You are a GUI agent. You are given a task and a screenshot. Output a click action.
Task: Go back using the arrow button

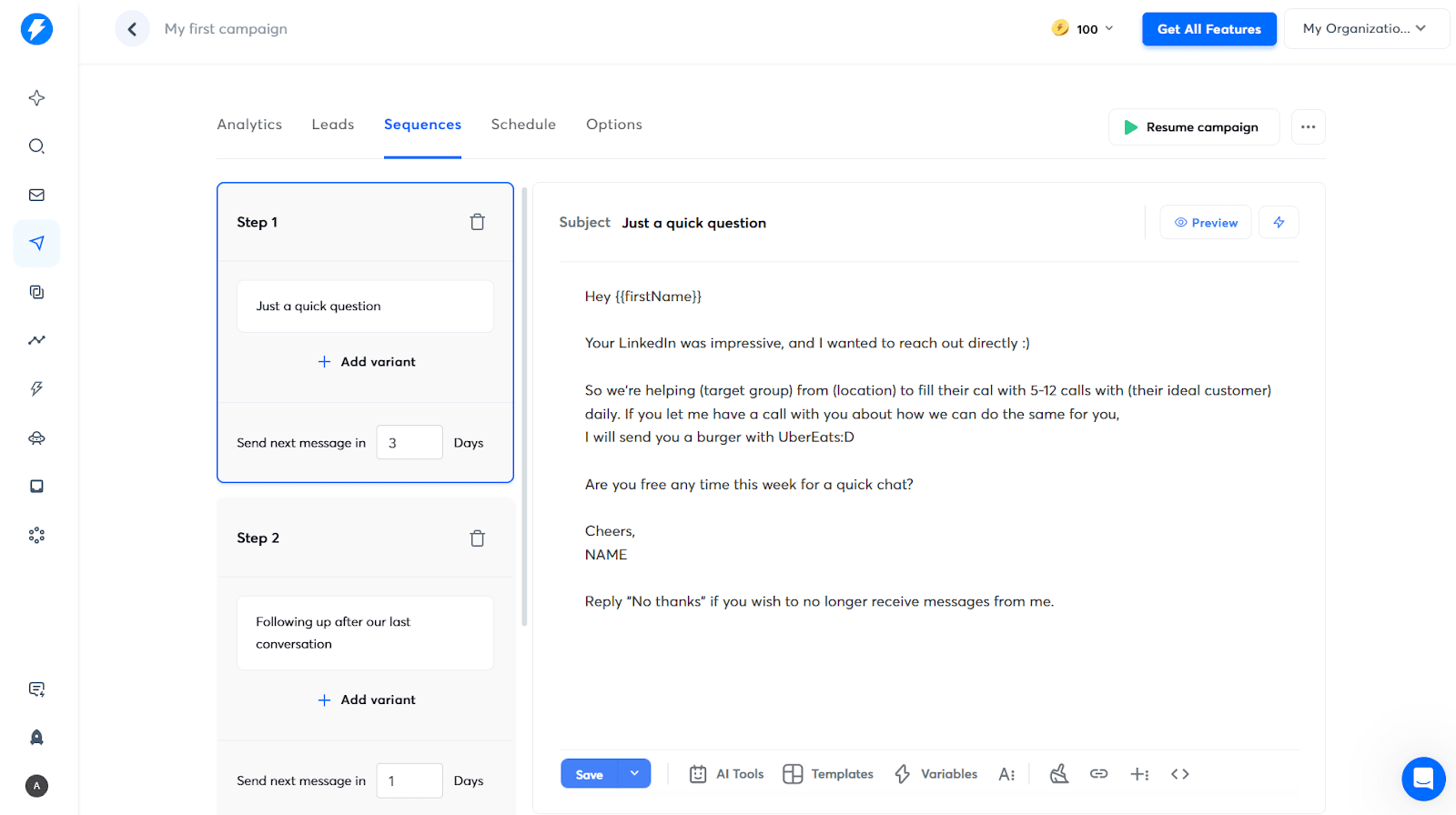[132, 29]
